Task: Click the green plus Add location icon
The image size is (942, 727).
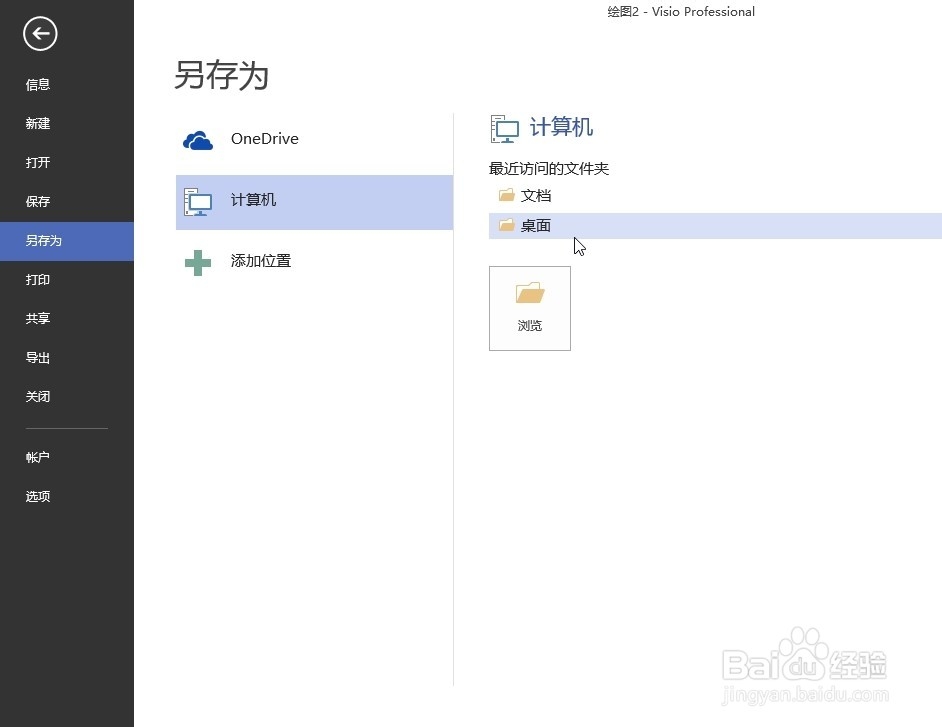Action: point(198,263)
